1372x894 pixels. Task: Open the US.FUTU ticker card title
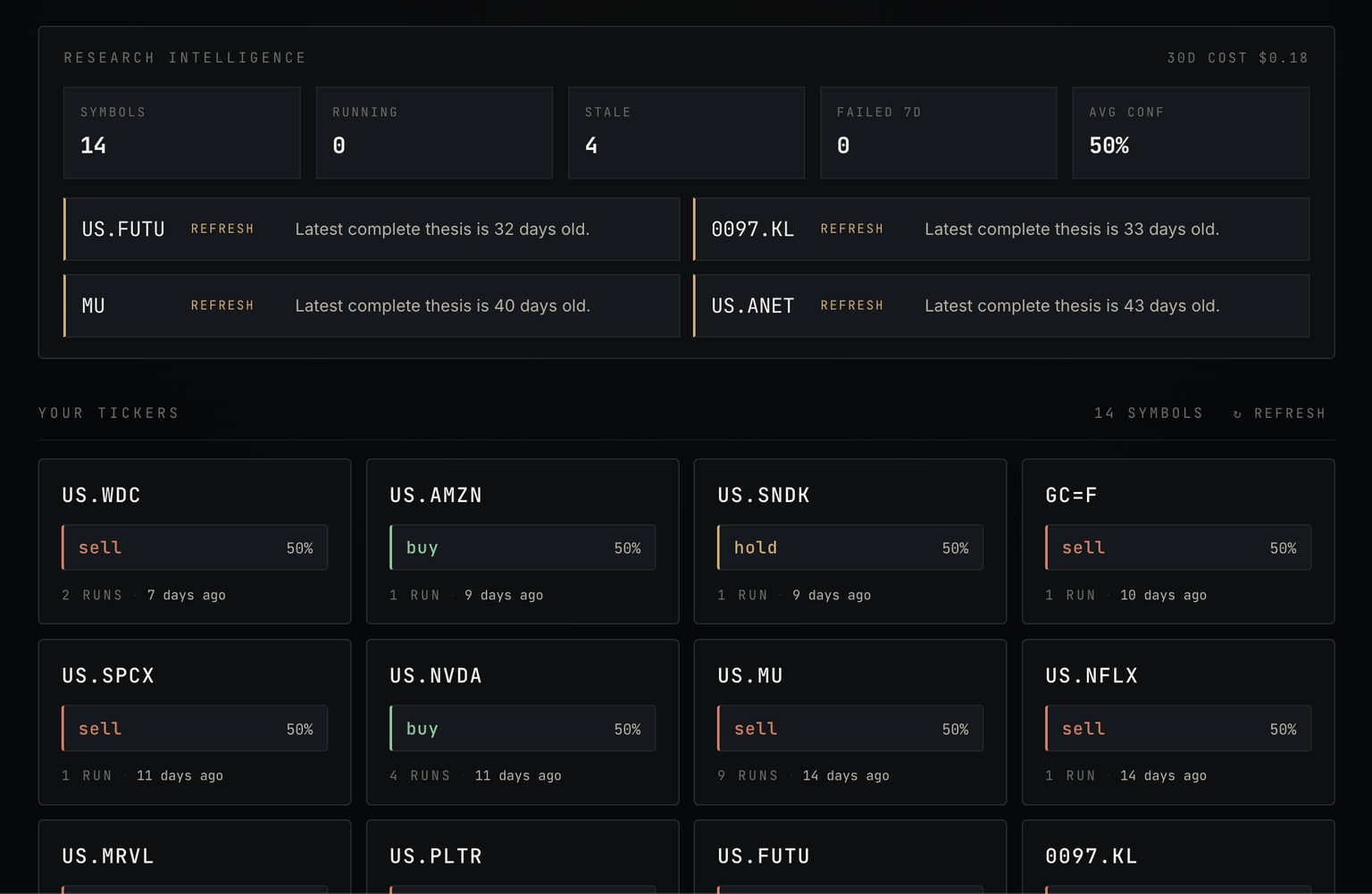click(x=764, y=856)
